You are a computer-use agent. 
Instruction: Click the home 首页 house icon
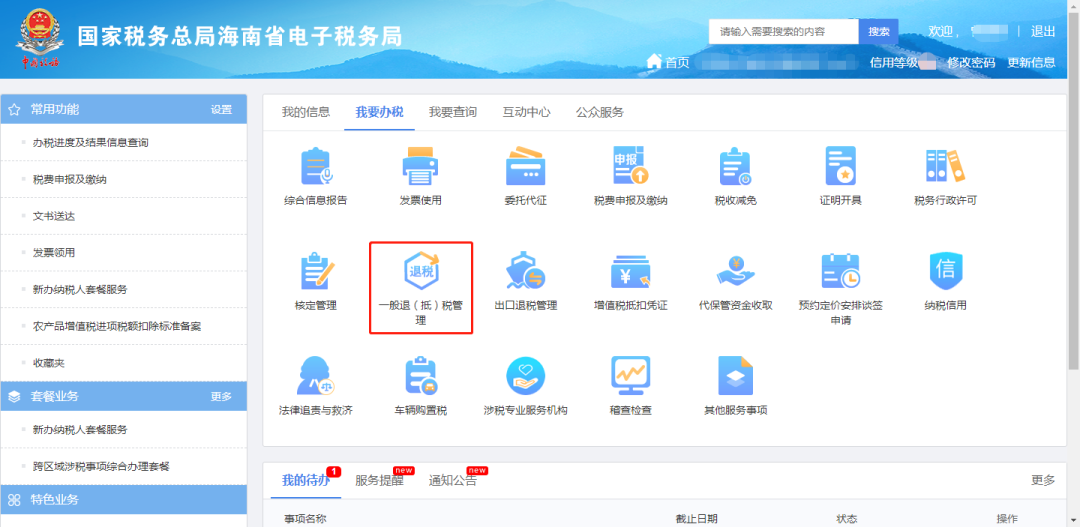click(654, 62)
